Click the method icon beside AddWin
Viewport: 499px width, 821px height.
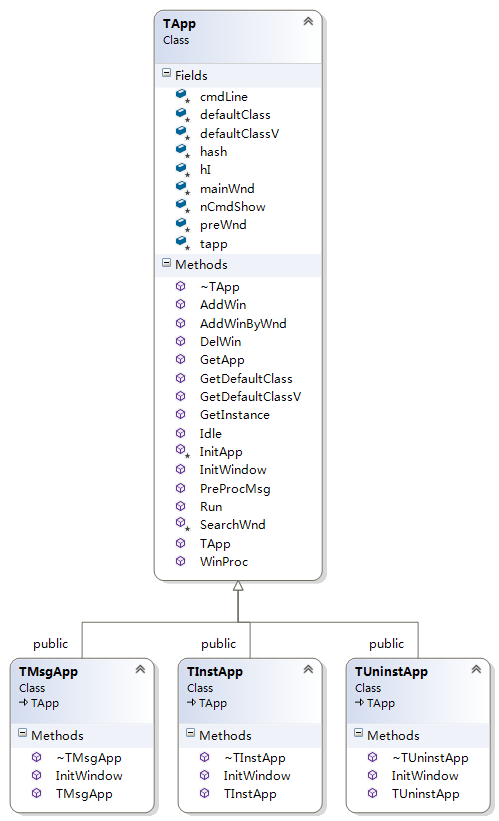pyautogui.click(x=181, y=304)
